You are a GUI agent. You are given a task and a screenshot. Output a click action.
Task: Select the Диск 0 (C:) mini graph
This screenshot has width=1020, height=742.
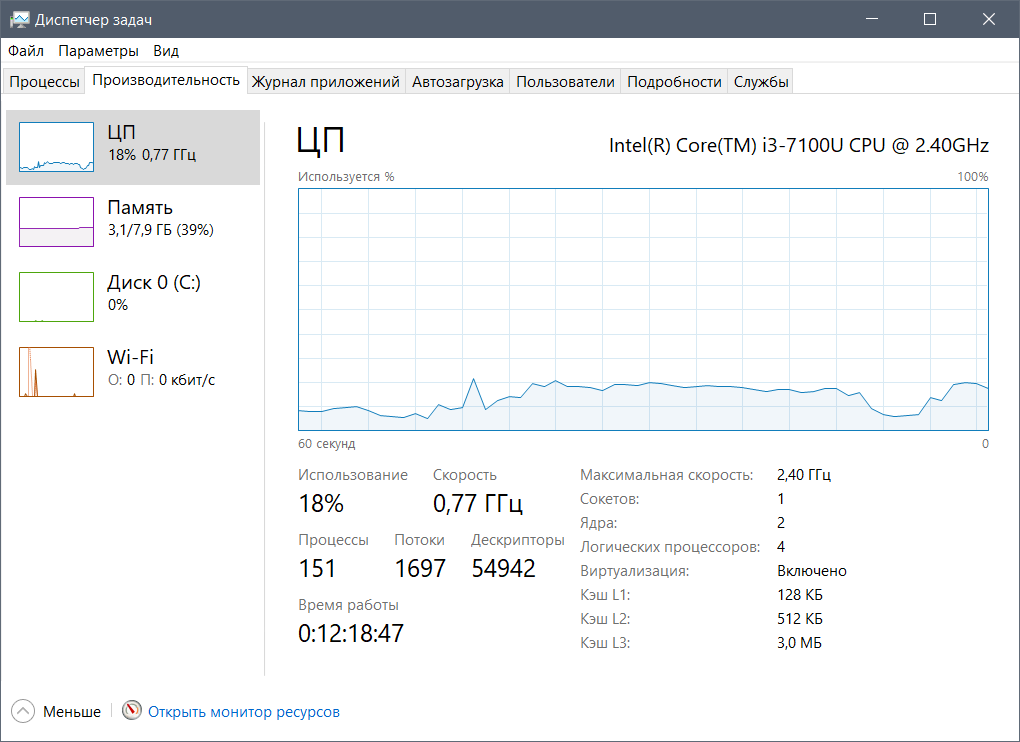click(57, 297)
